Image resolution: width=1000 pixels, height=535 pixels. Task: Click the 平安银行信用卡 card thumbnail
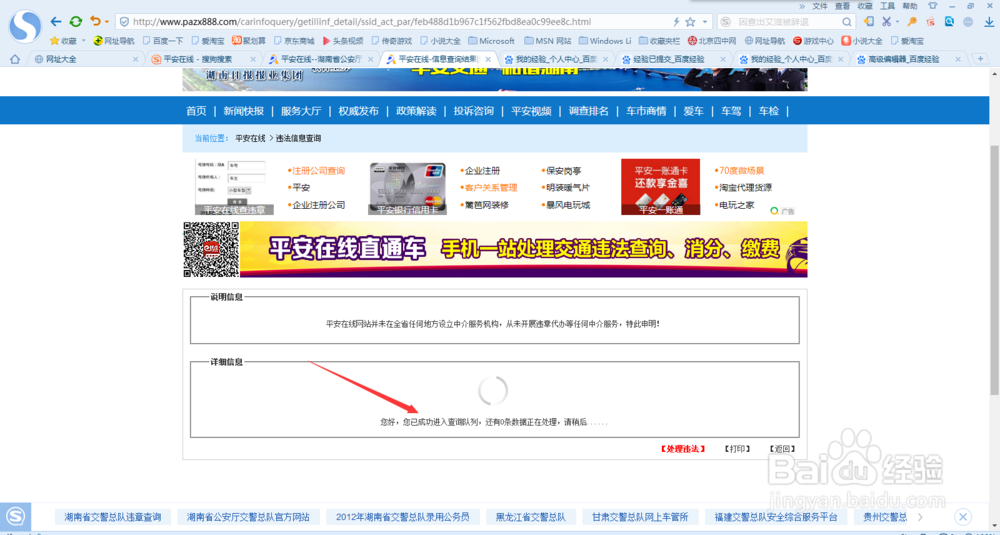tap(407, 187)
